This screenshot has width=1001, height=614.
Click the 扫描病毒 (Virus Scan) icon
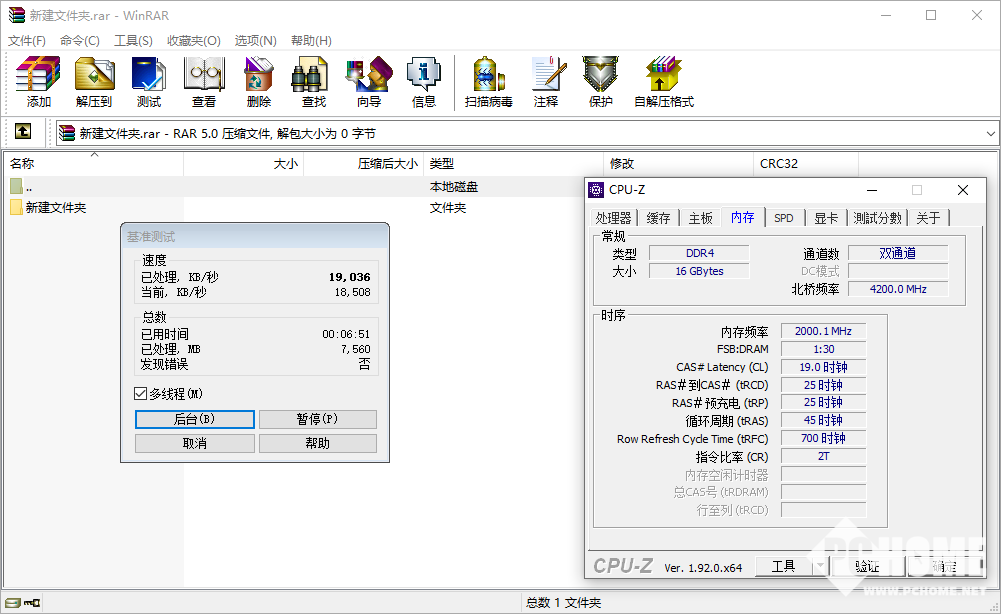488,81
